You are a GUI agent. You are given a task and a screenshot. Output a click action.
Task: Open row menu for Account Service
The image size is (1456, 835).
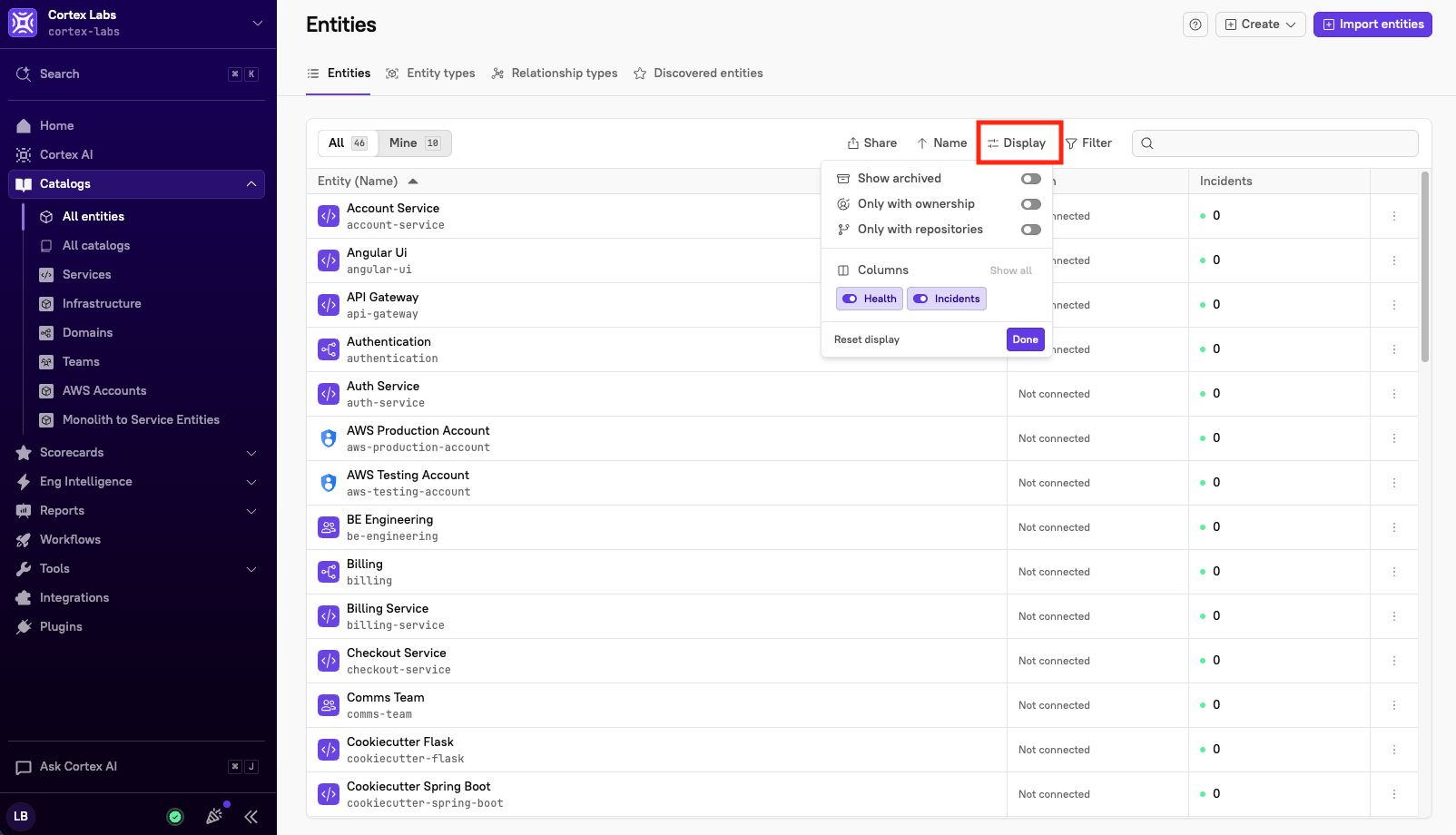pyautogui.click(x=1394, y=216)
